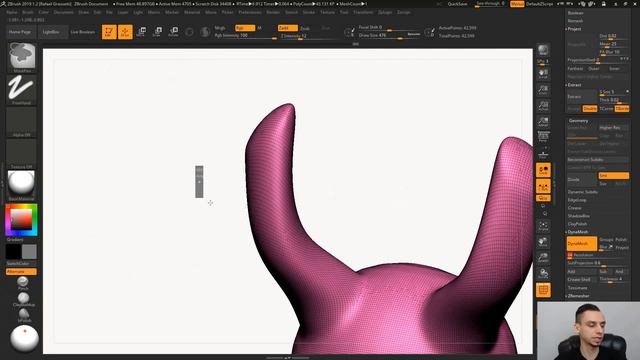Click the Move view icon
This screenshot has width=640, height=360.
[543, 242]
